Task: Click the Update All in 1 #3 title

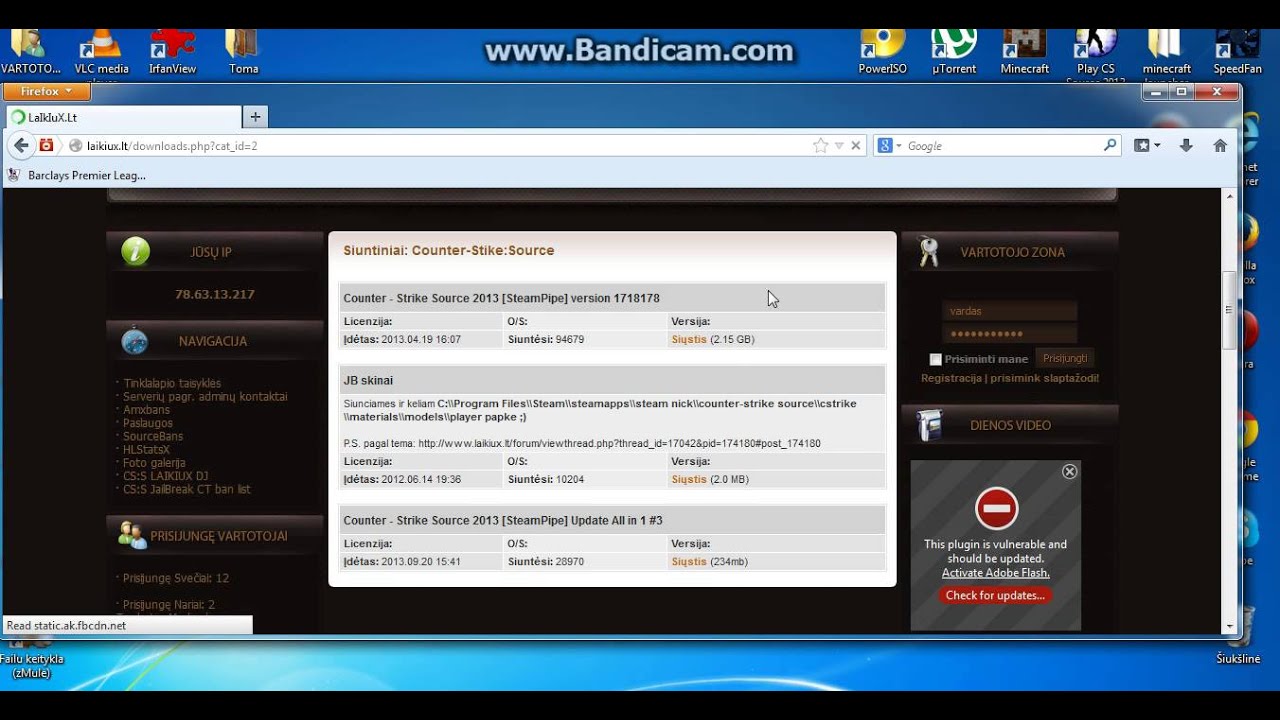Action: 503,520
